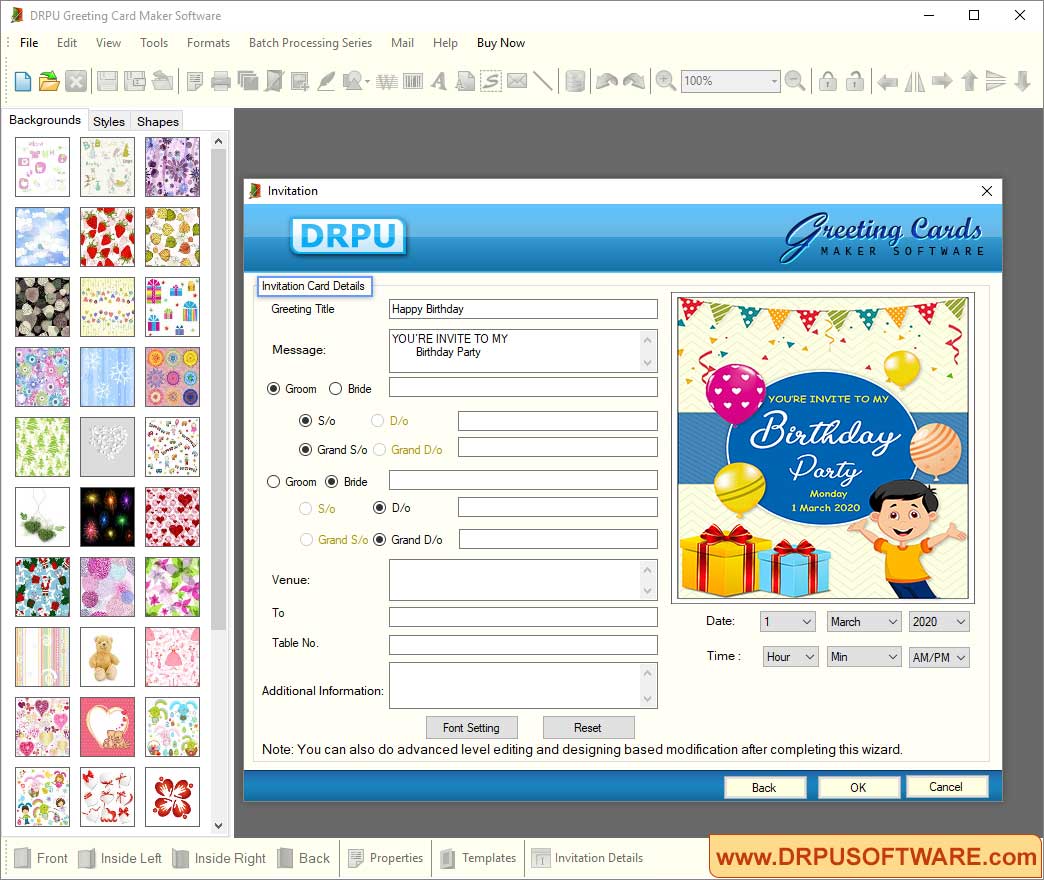Click the Reset button
This screenshot has height=880, width=1044.
coord(588,728)
